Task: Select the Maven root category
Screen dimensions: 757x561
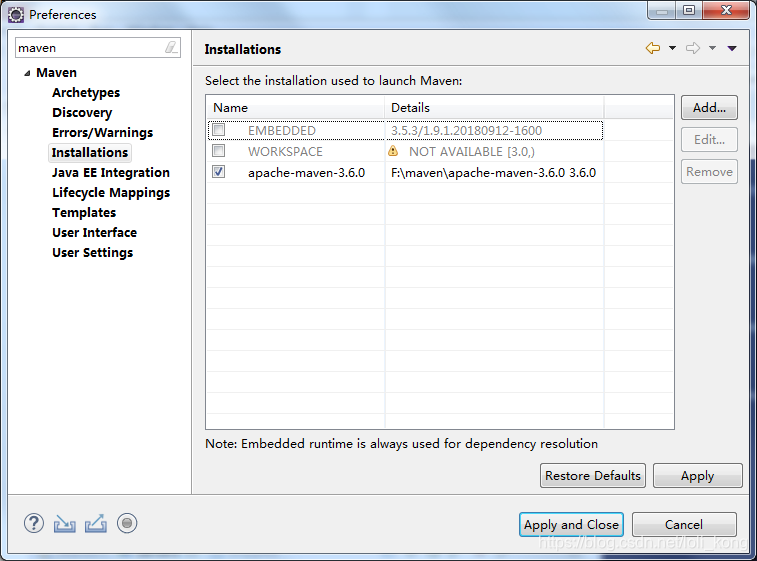Action: click(x=56, y=72)
